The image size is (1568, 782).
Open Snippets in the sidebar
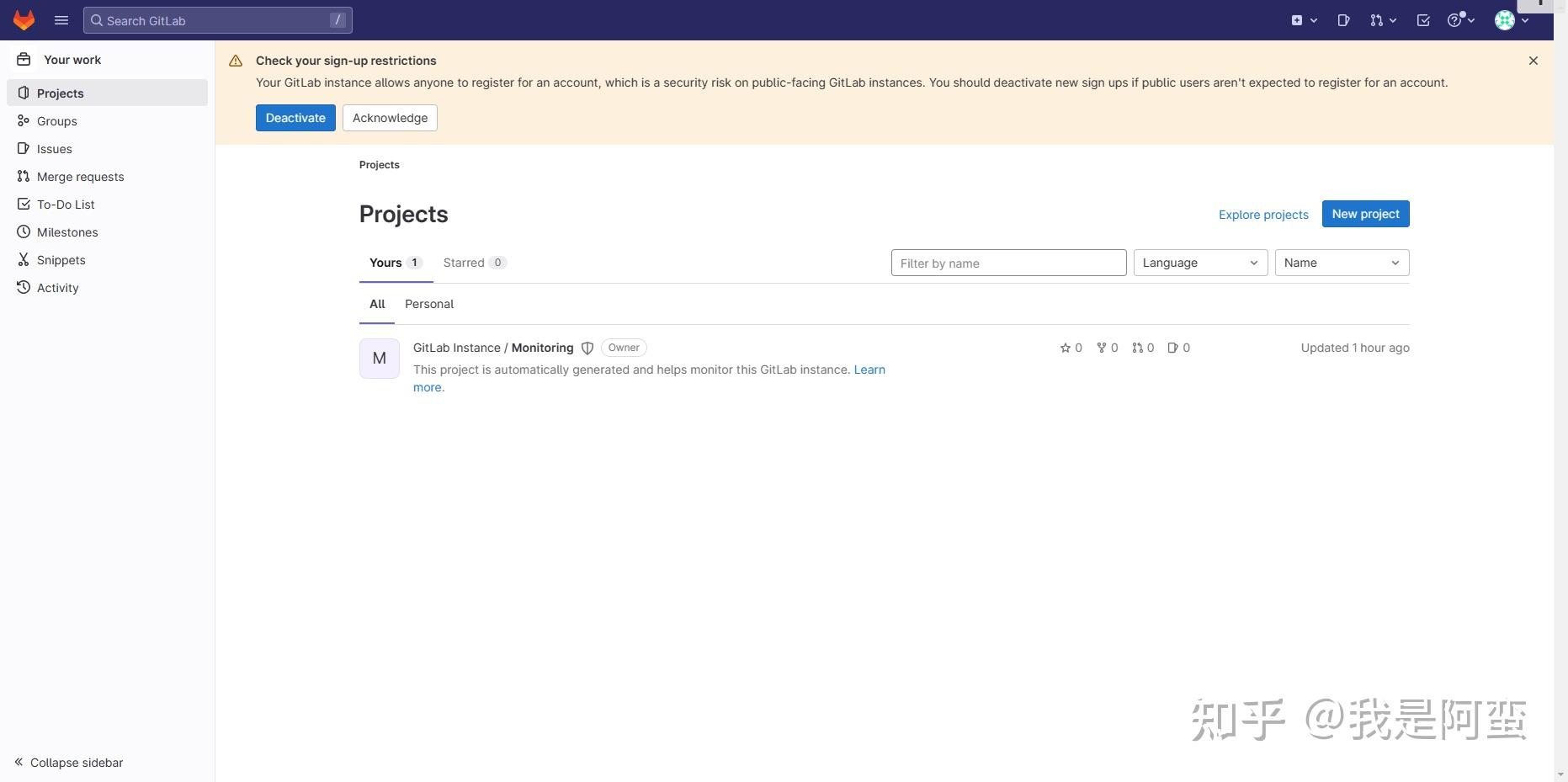107,259
